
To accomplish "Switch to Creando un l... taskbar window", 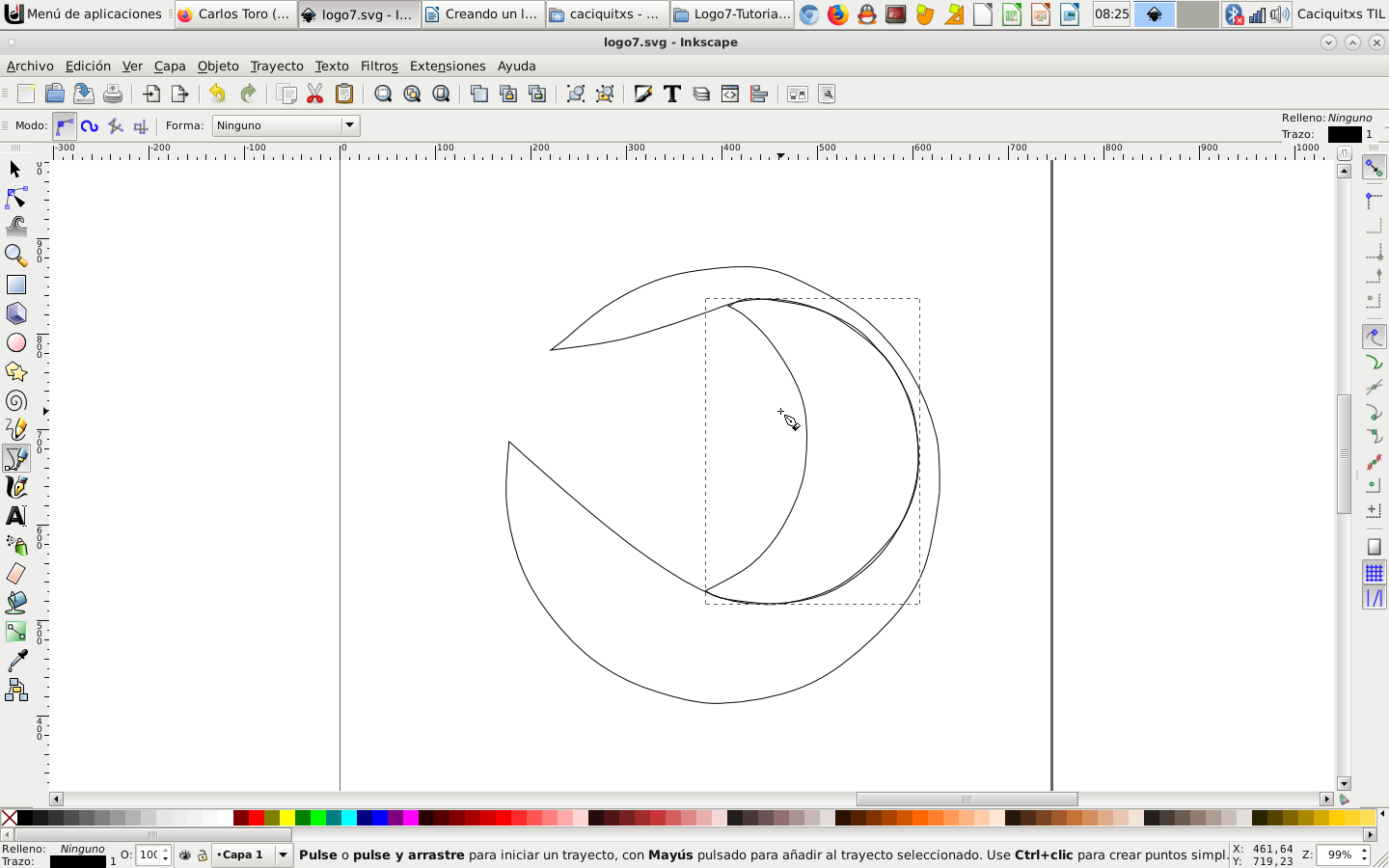I will point(483,14).
